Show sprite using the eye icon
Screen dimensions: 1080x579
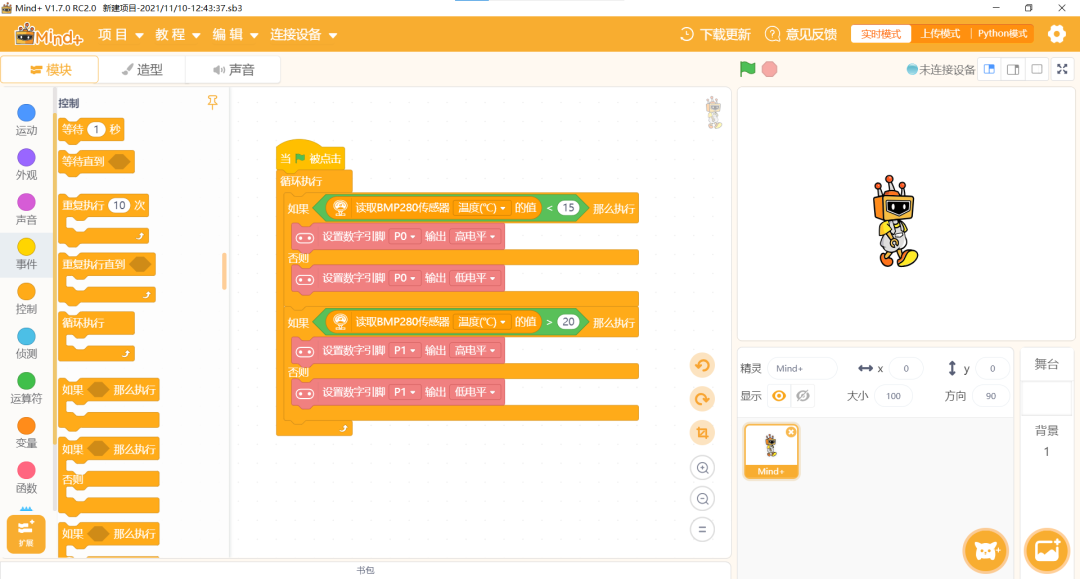(x=779, y=396)
